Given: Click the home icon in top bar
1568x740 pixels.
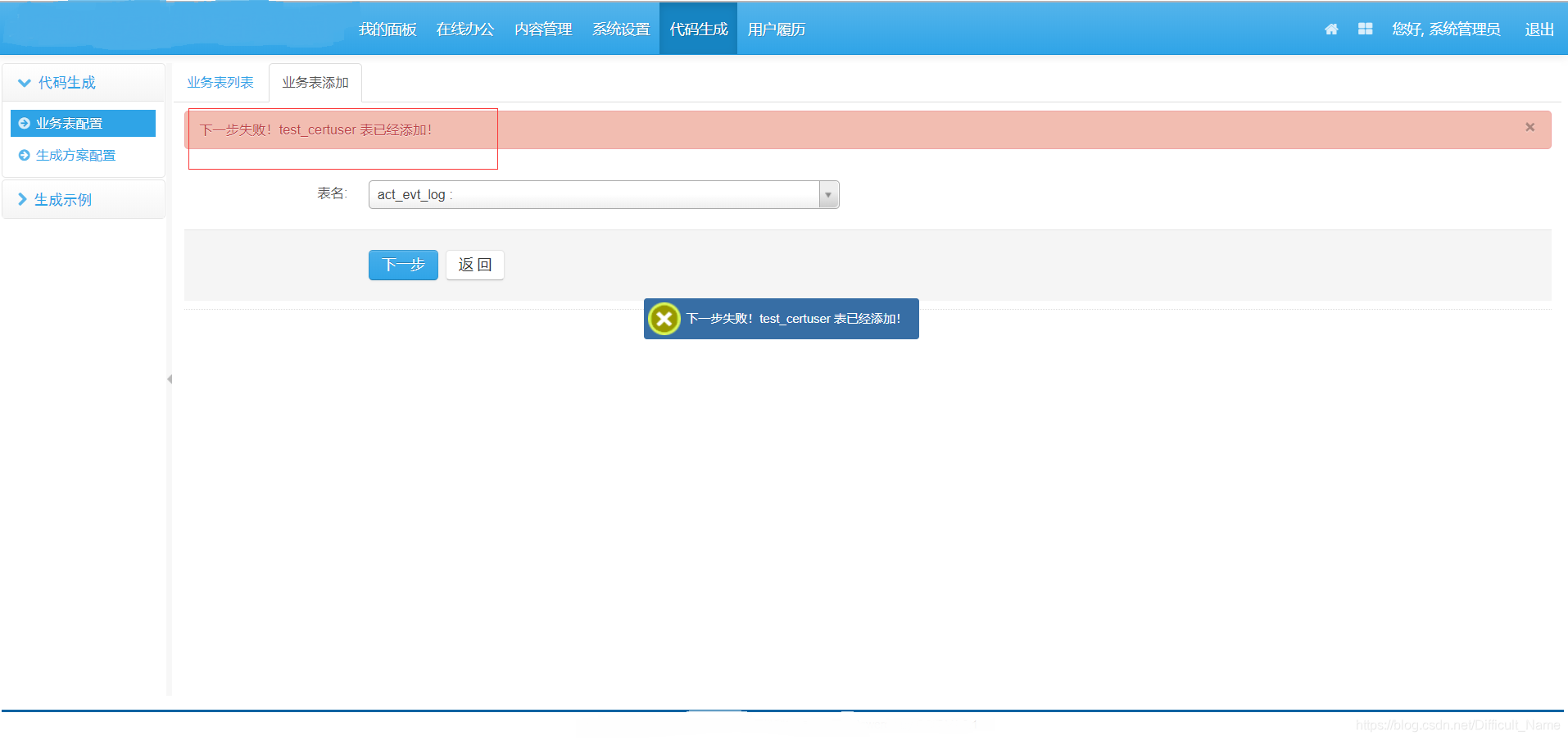Looking at the screenshot, I should click(x=1331, y=30).
